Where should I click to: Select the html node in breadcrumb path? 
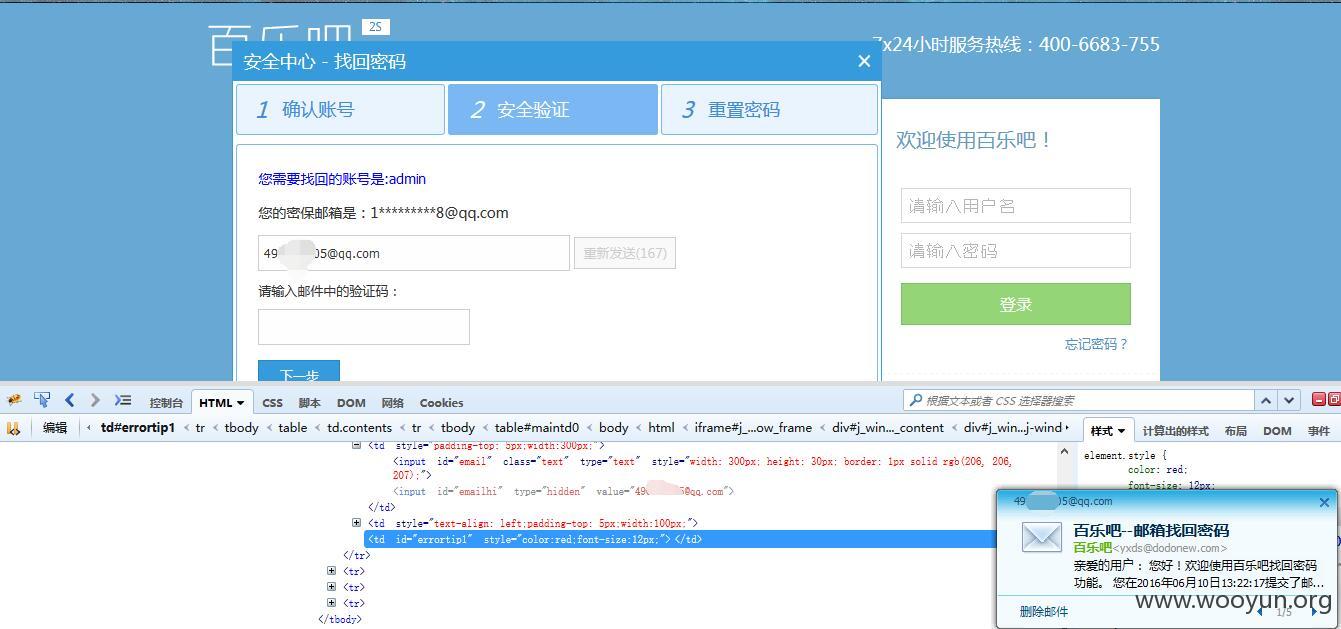[x=661, y=428]
